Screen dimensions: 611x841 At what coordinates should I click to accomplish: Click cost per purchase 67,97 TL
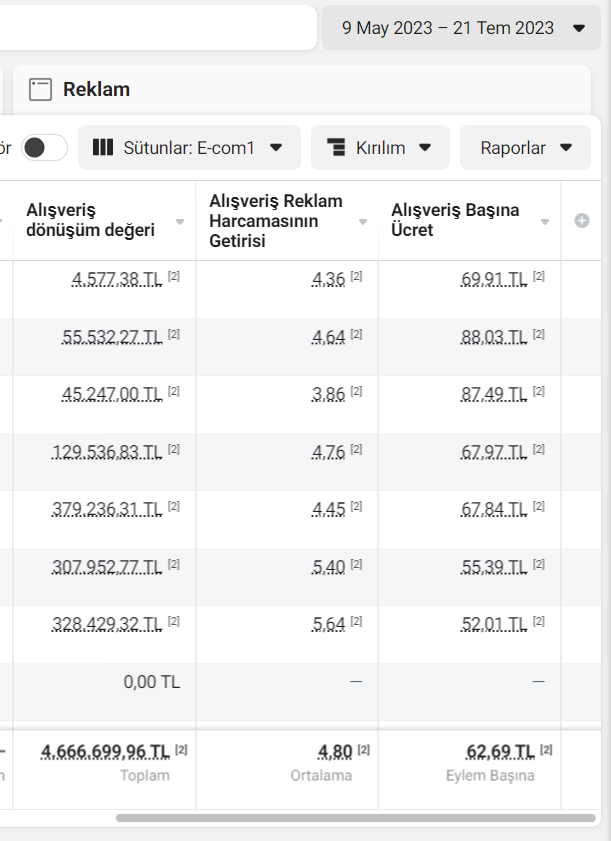494,452
